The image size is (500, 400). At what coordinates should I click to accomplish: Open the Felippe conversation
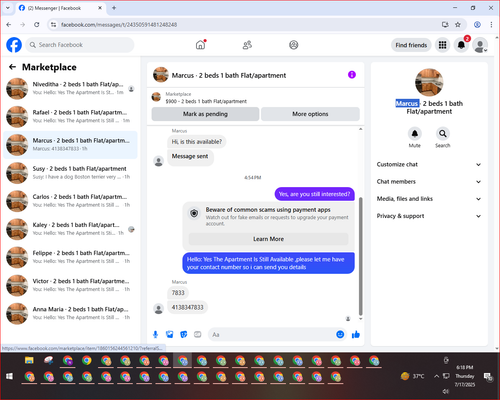click(x=70, y=257)
